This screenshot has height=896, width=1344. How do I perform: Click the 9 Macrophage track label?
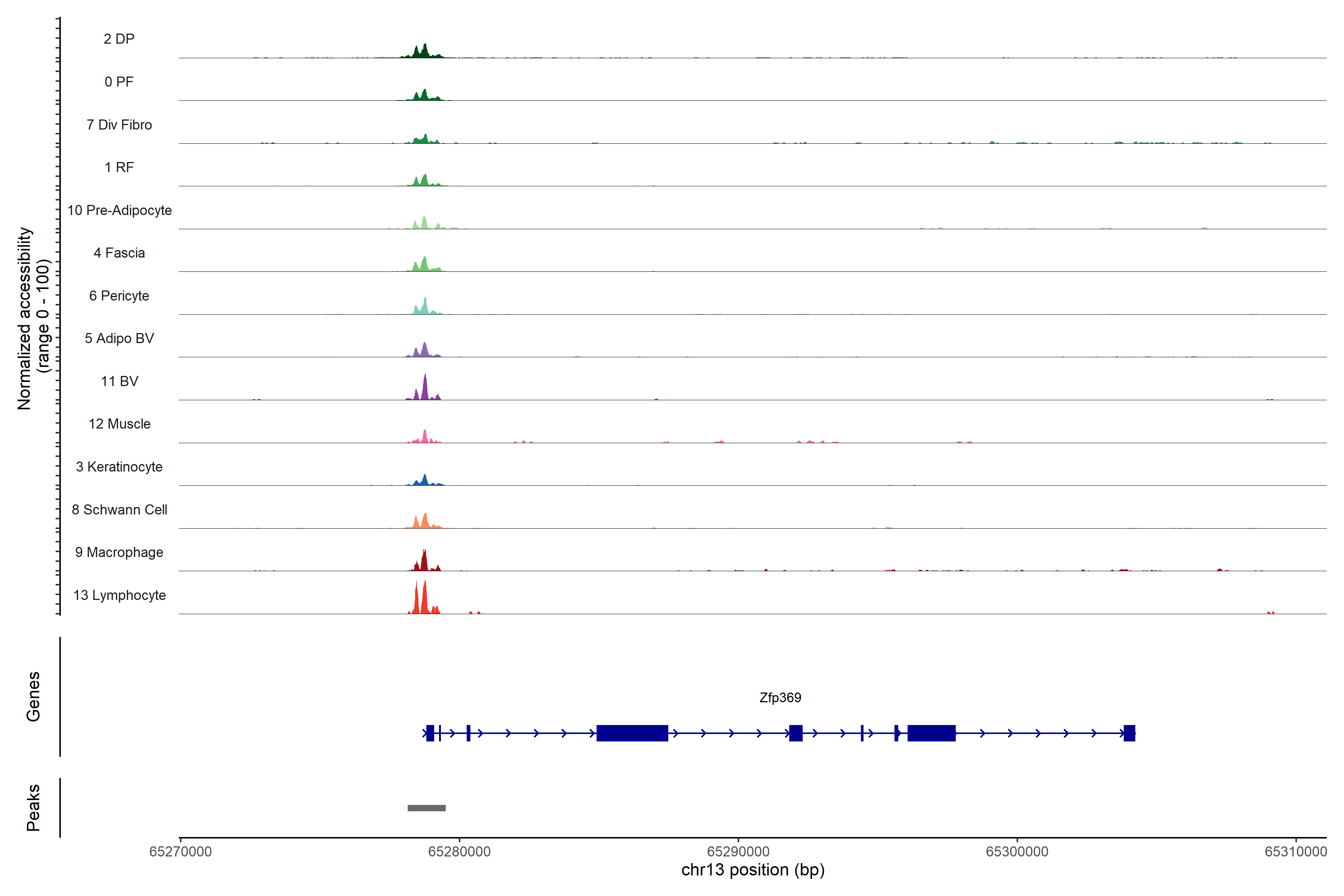coord(119,553)
